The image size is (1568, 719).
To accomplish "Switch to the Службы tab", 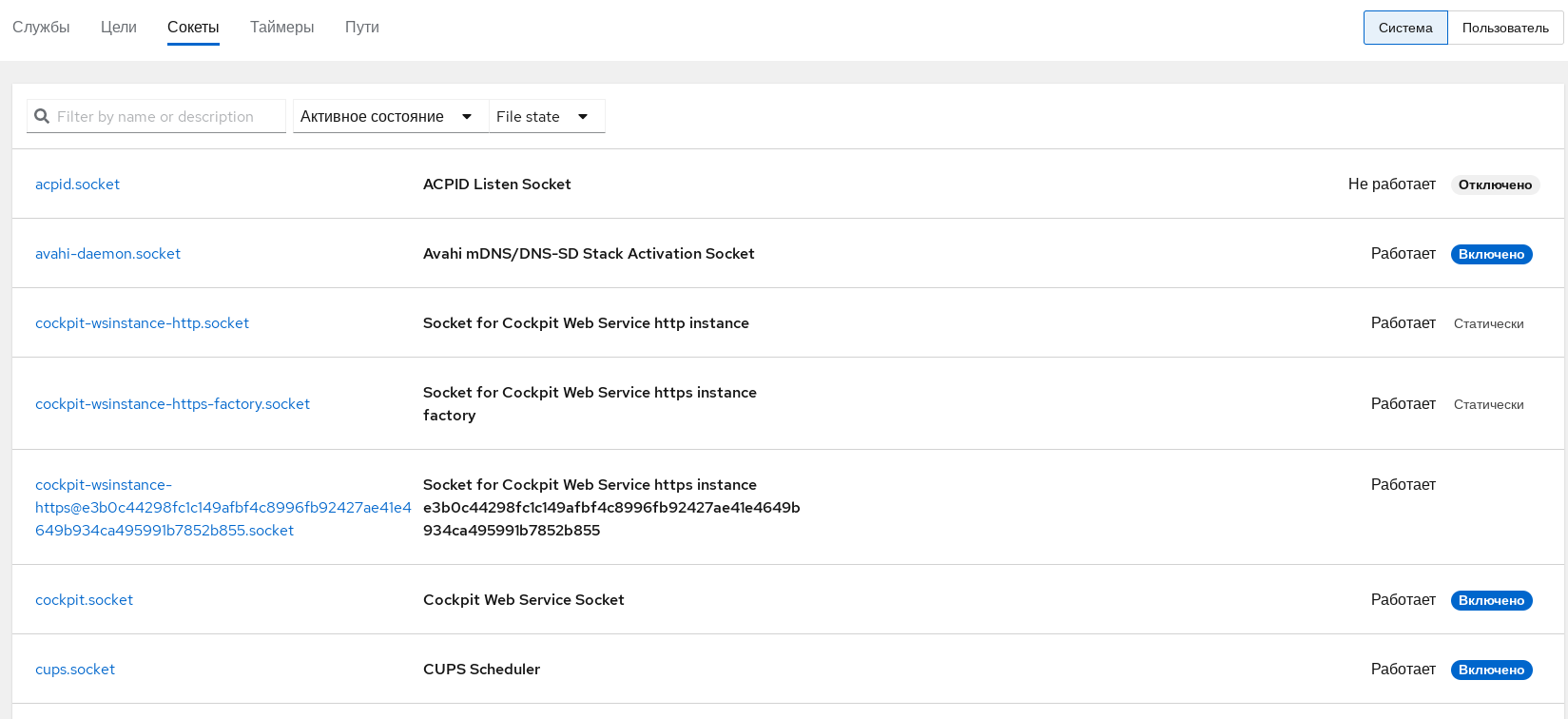I will coord(41,27).
